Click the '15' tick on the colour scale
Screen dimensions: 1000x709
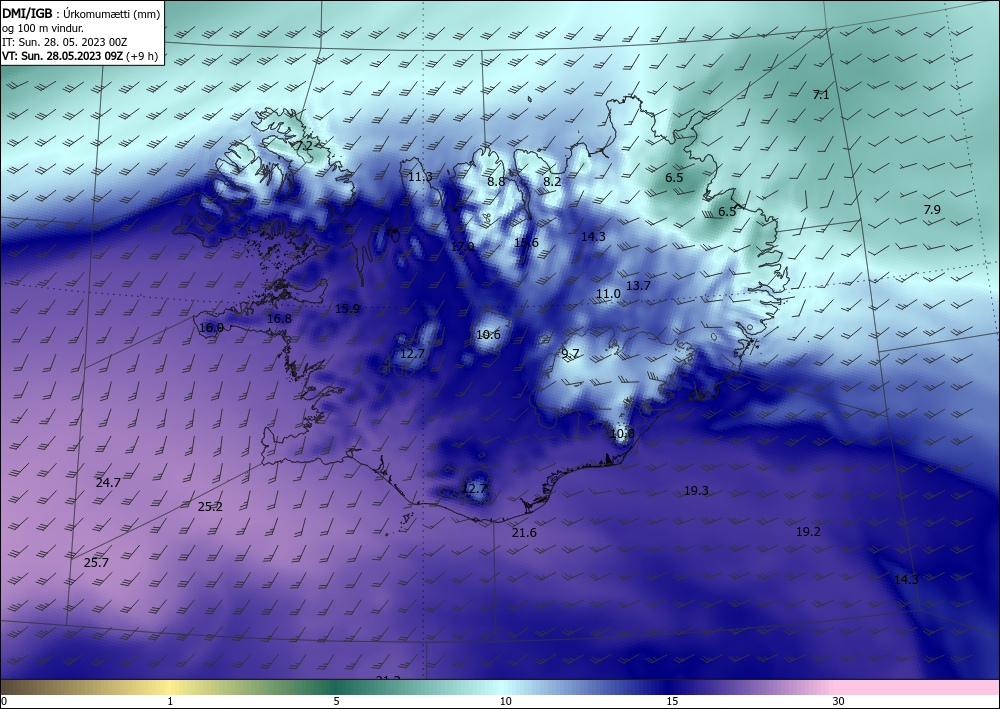point(672,701)
